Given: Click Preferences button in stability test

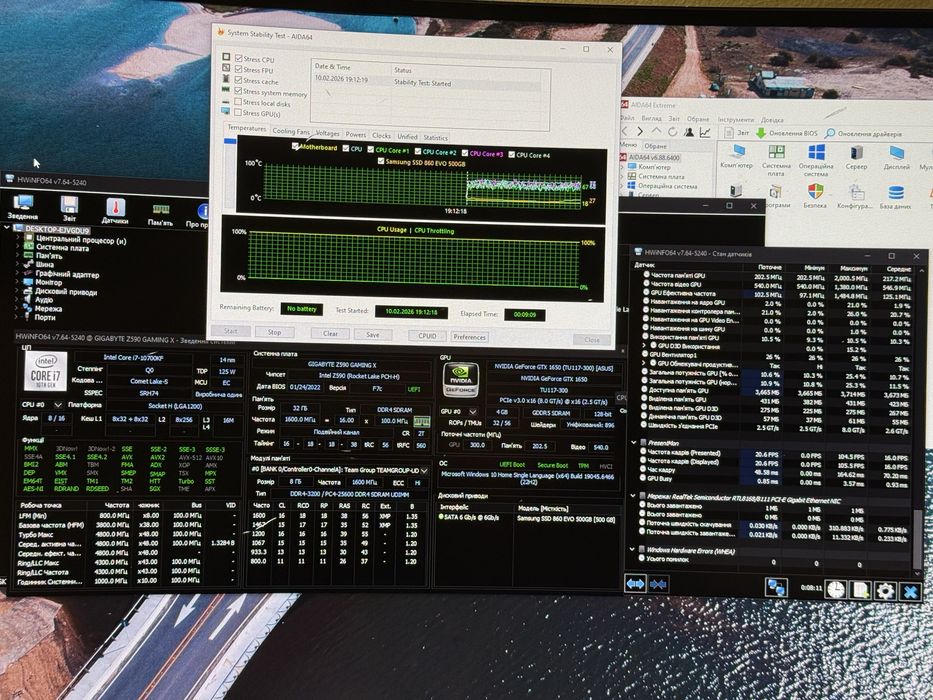Looking at the screenshot, I should point(469,337).
